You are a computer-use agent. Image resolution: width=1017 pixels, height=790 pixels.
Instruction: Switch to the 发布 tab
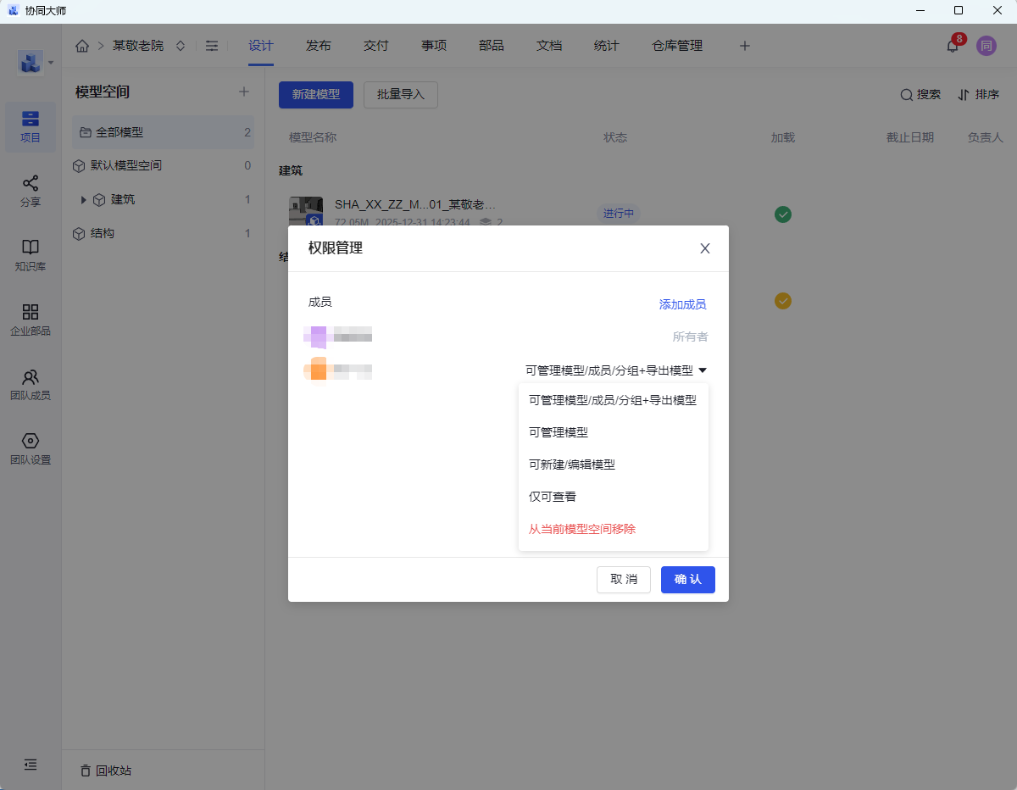point(319,46)
